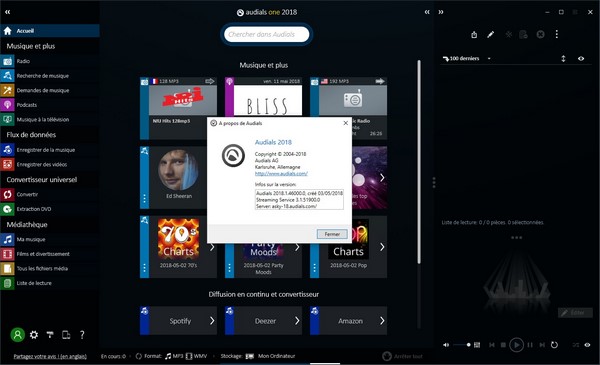
Task: Open the Radio section icon
Action: [x=7, y=61]
